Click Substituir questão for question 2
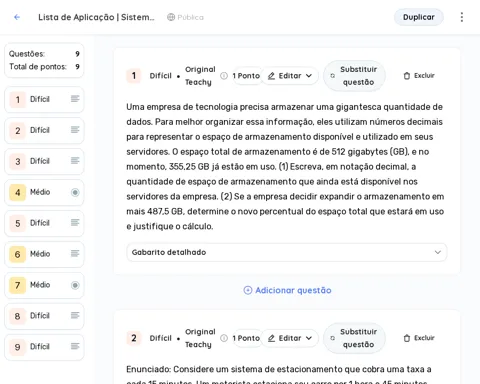The image size is (480, 384). [x=354, y=338]
